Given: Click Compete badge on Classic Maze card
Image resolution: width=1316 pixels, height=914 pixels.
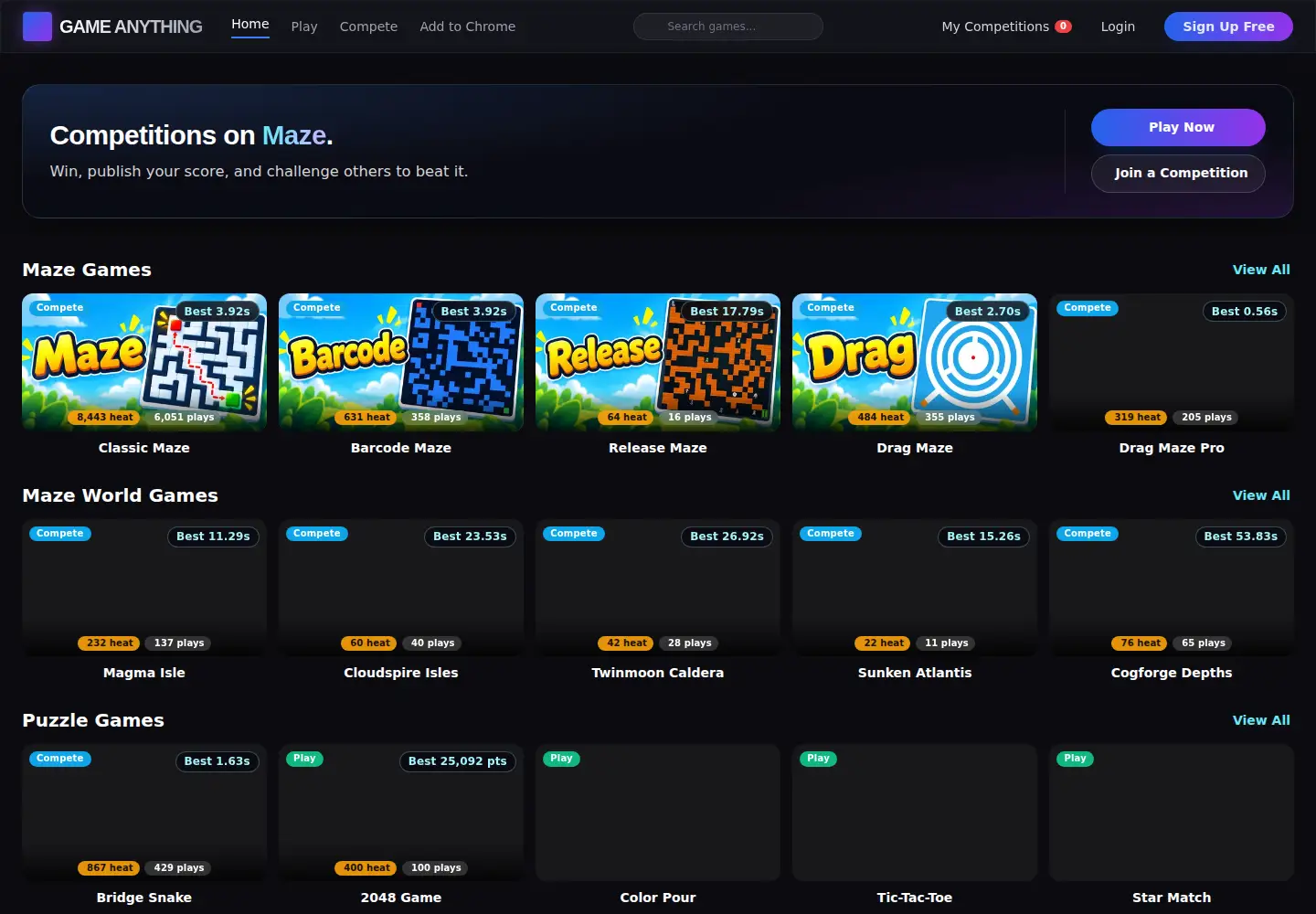Looking at the screenshot, I should [x=59, y=308].
